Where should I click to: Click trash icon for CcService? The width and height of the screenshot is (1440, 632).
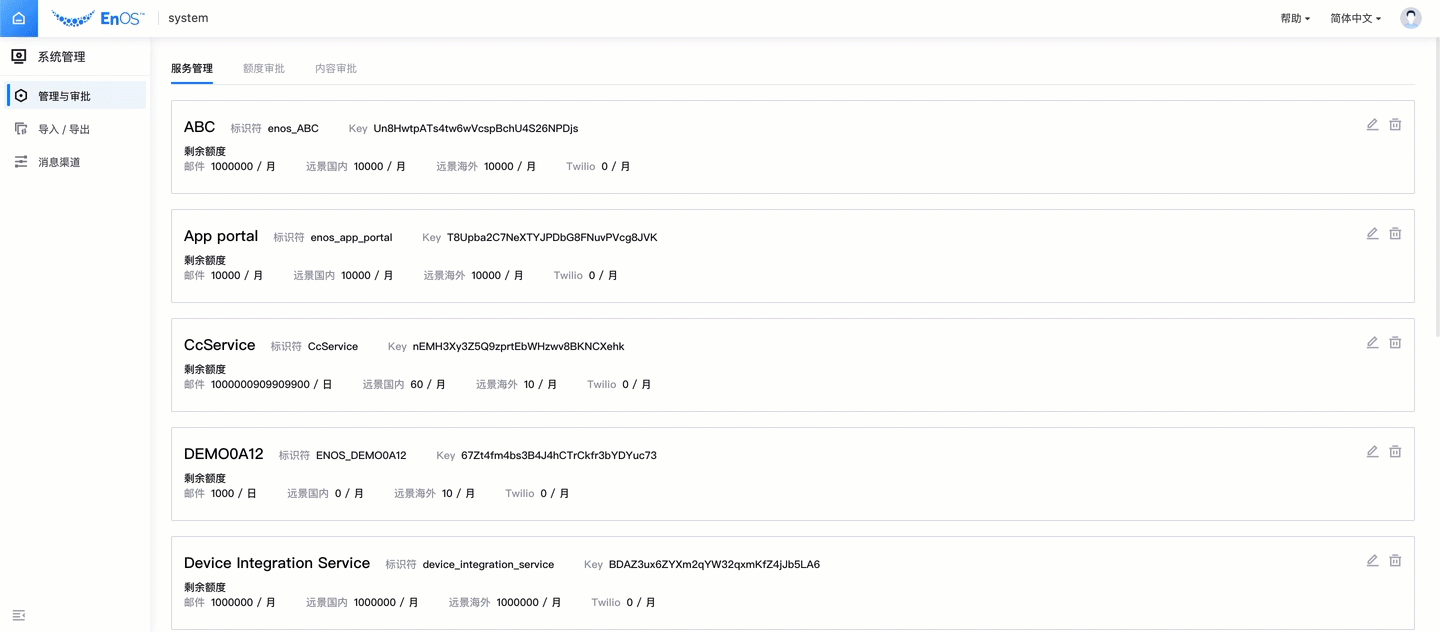coord(1395,343)
